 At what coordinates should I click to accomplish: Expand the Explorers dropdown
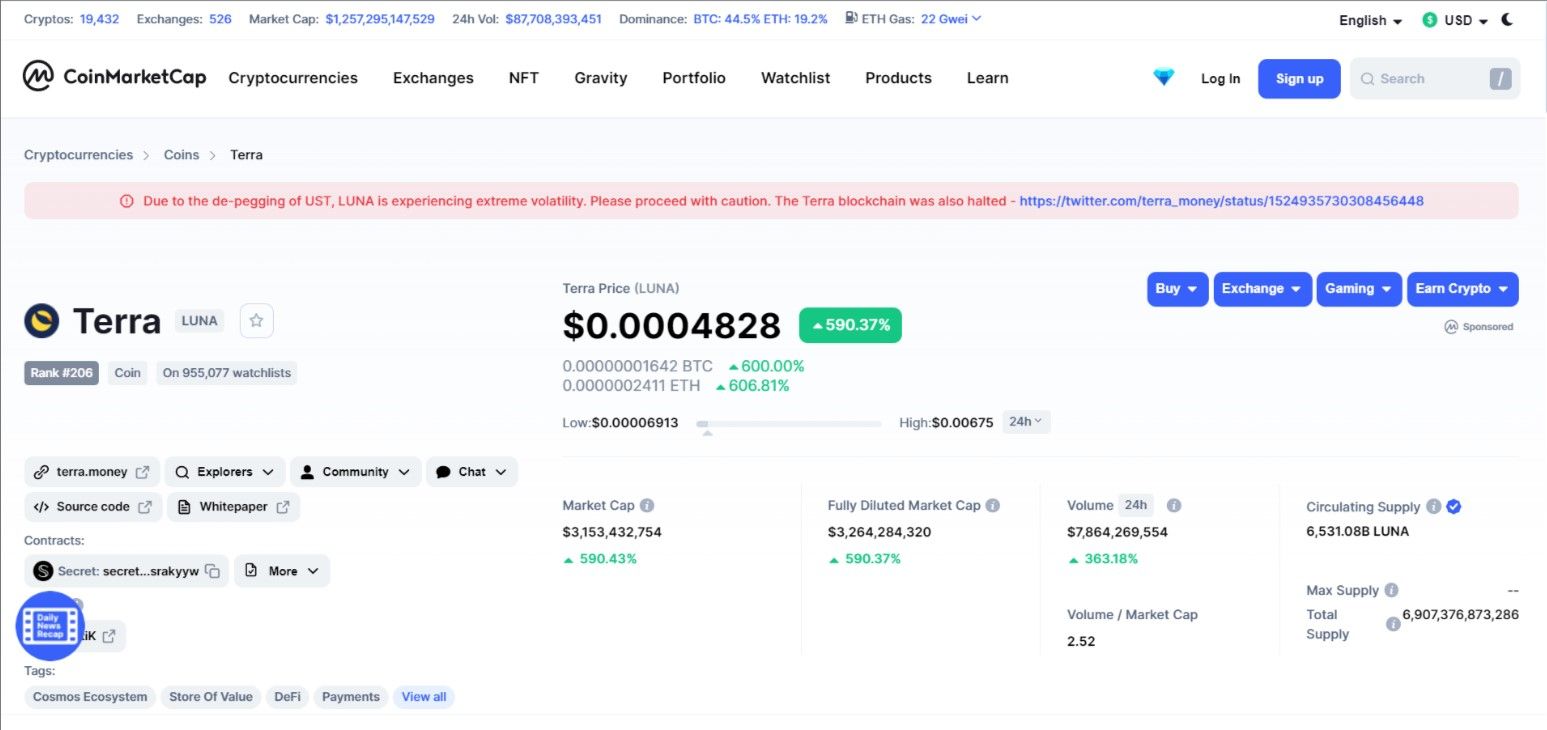pyautogui.click(x=225, y=472)
